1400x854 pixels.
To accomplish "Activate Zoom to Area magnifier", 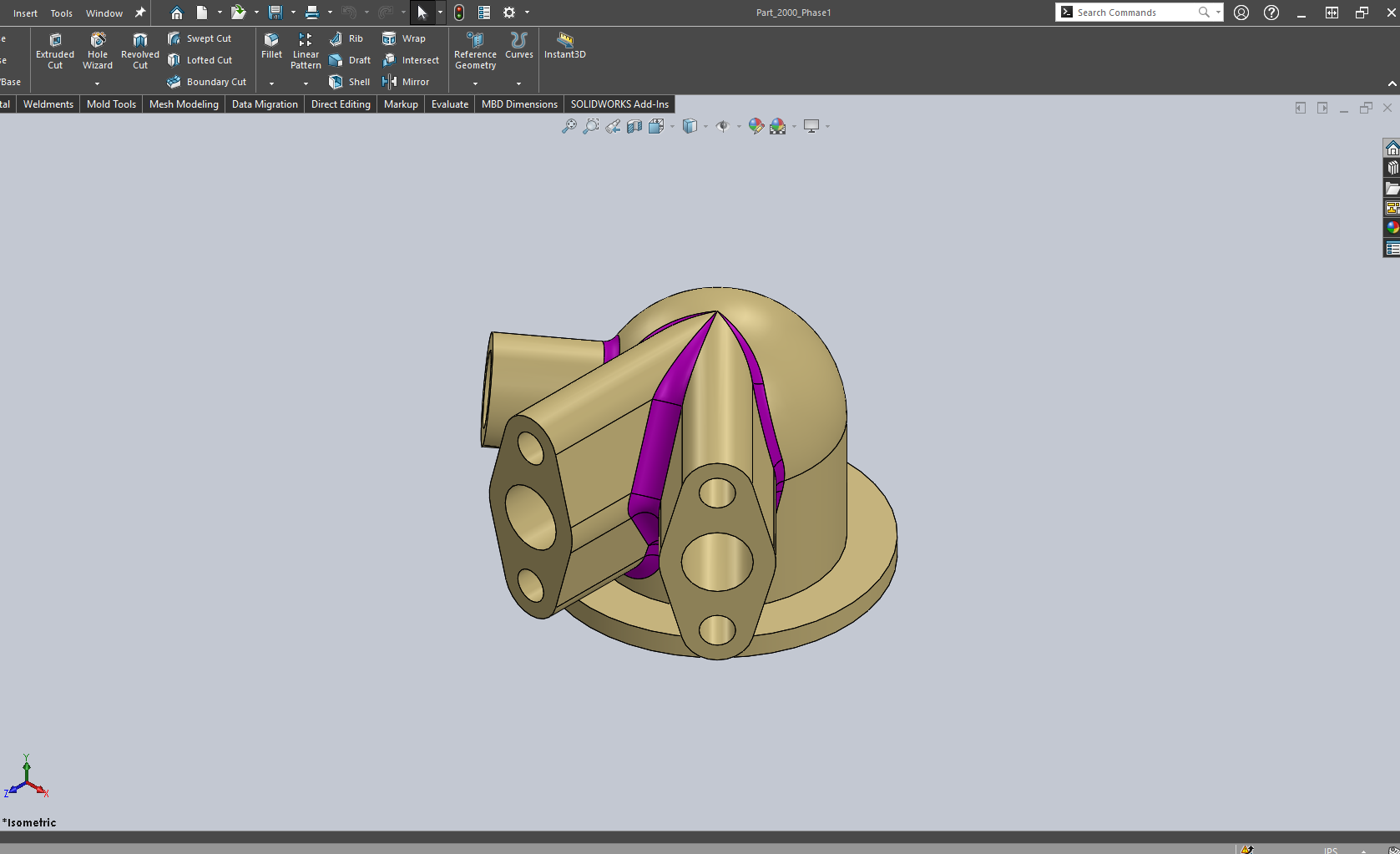I will (x=591, y=126).
